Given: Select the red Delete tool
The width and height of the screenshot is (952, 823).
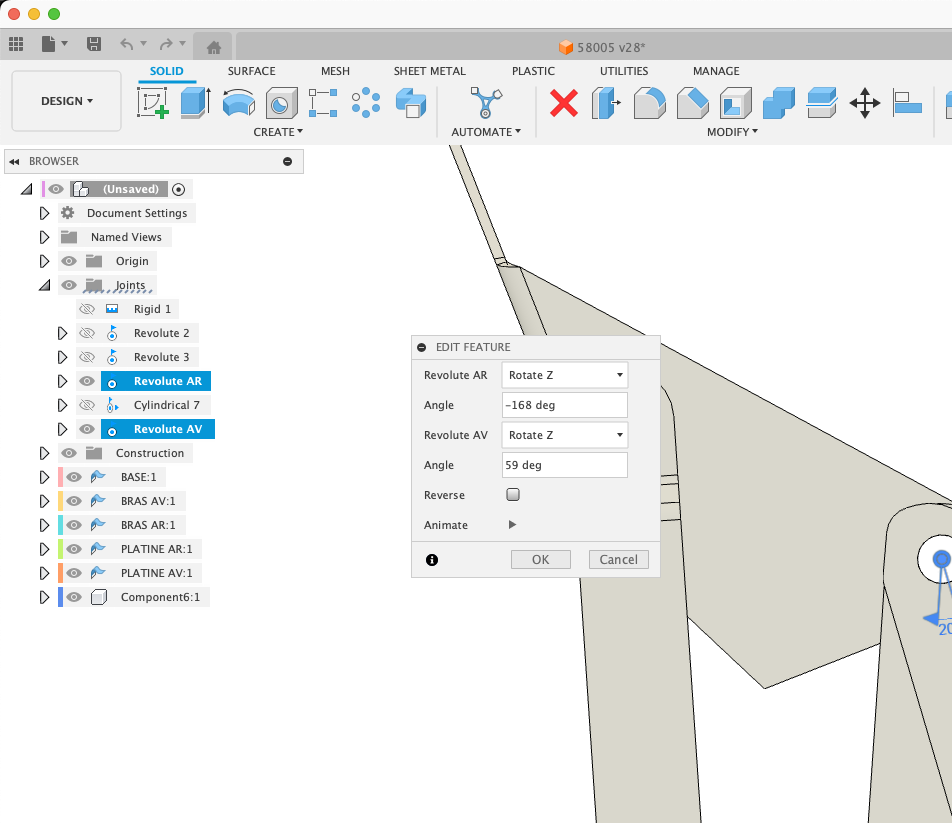Looking at the screenshot, I should click(565, 103).
